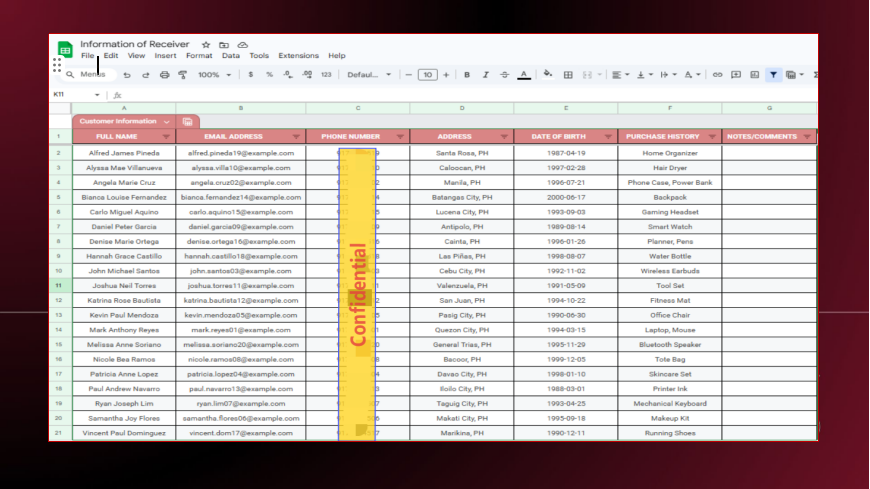Screen dimensions: 870x489
Task: Open the Extensions menu
Action: tap(299, 56)
